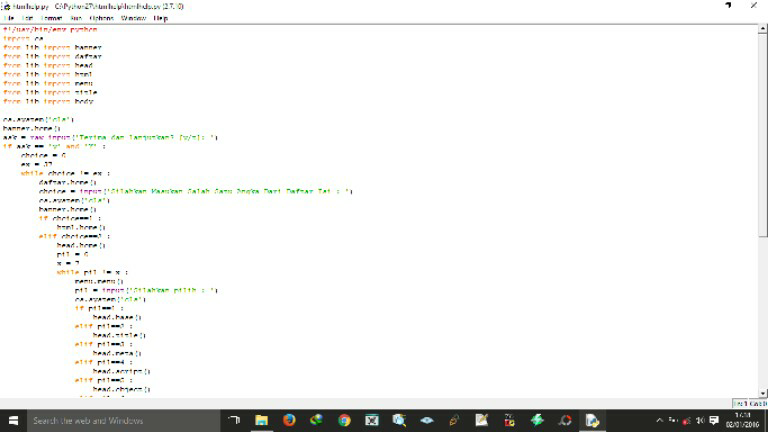Image resolution: width=768 pixels, height=432 pixels.
Task: Open the Options menu
Action: coord(101,18)
